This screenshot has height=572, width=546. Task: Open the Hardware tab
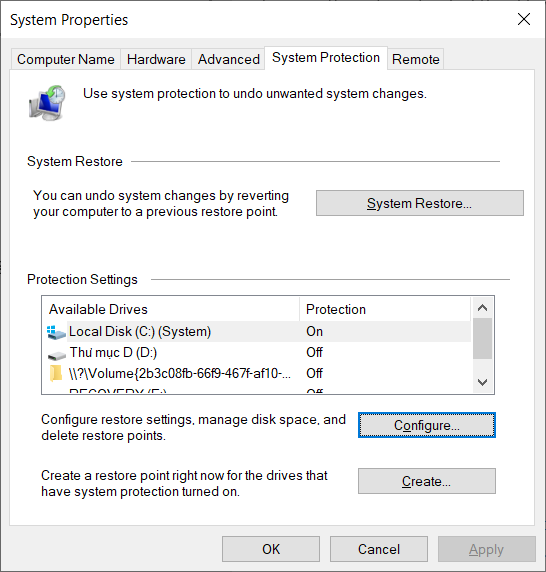click(x=156, y=59)
